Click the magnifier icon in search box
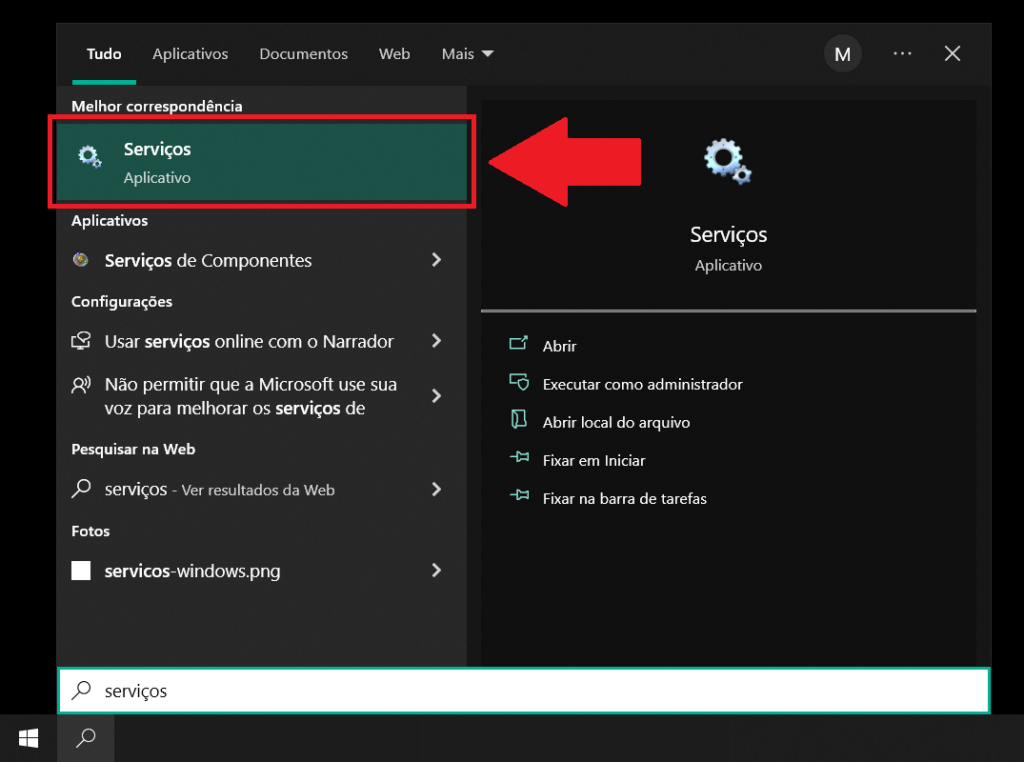 coord(81,690)
